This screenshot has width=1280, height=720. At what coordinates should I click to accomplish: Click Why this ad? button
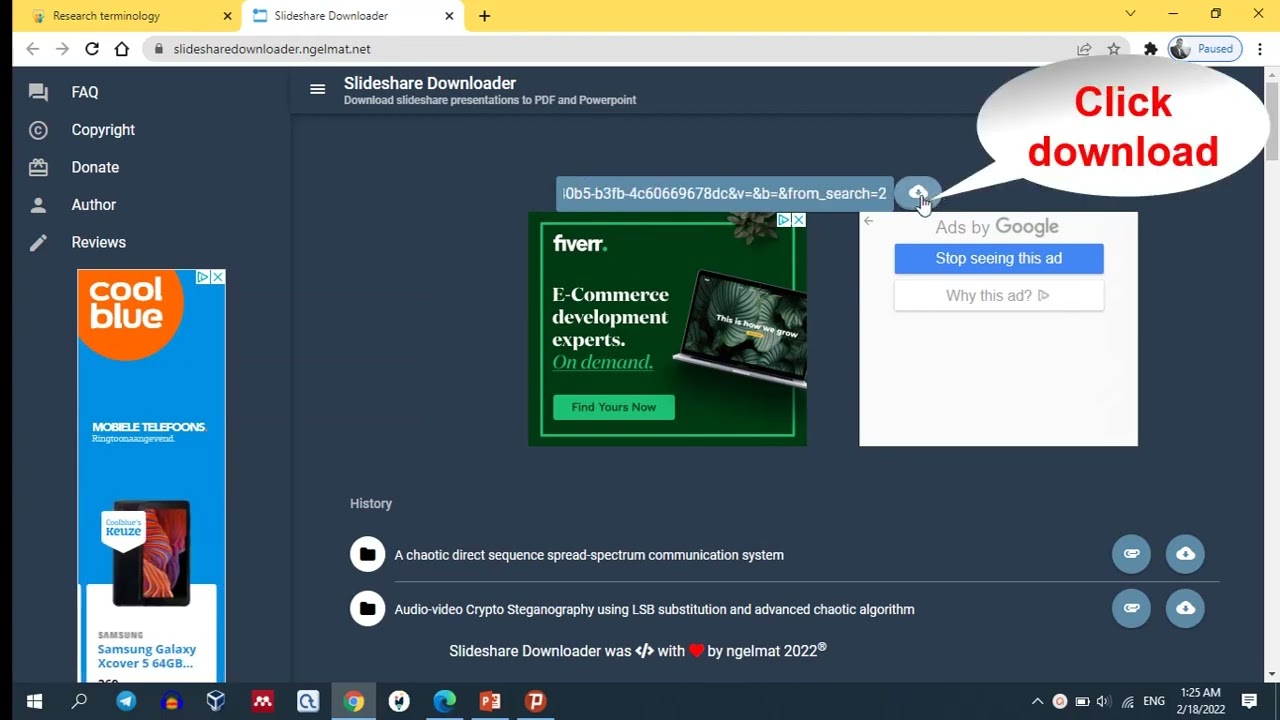[x=999, y=295]
